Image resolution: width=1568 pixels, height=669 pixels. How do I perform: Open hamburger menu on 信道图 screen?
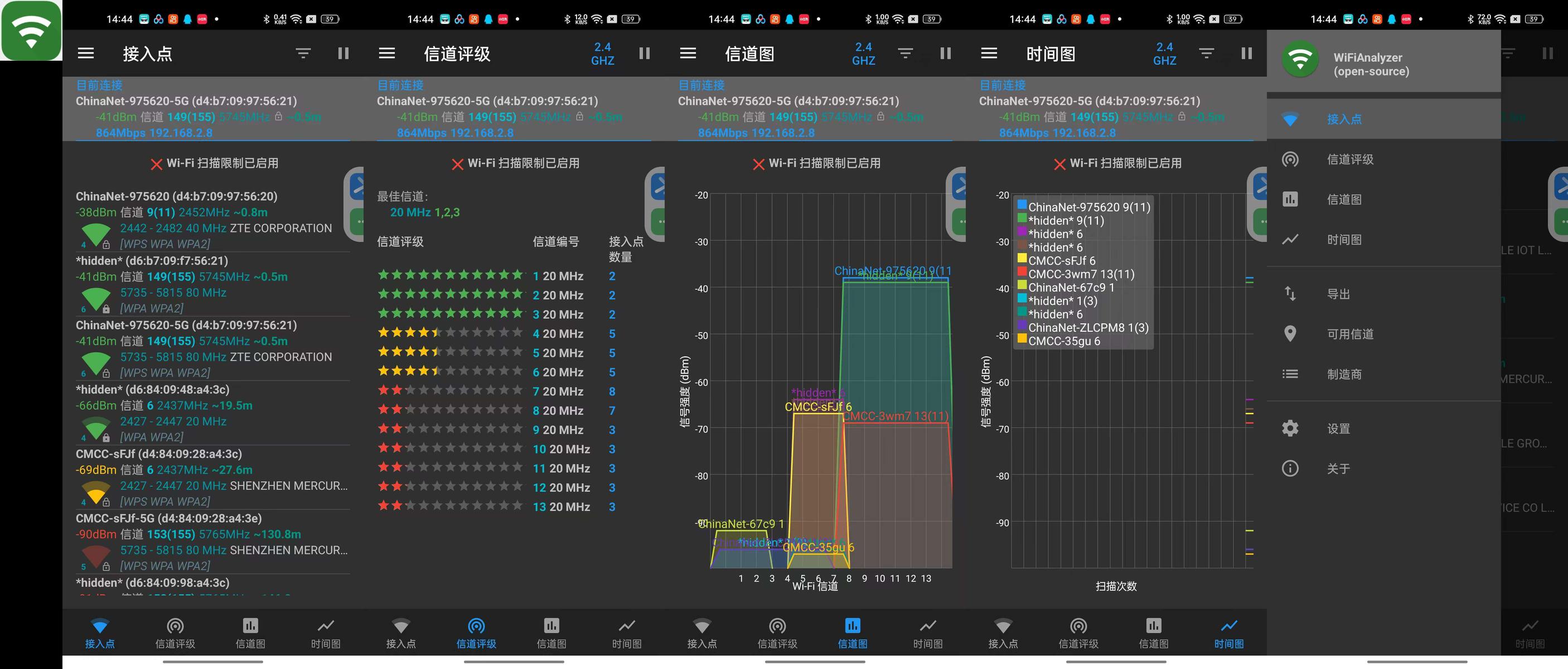(x=688, y=54)
